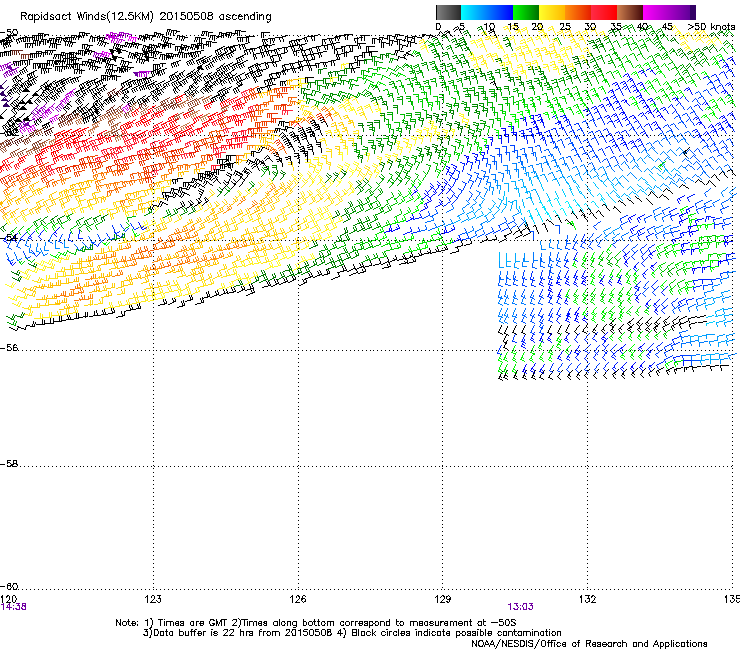The width and height of the screenshot is (740, 650).
Task: Click the magenta 40-45 knots legend swatch
Action: point(656,12)
